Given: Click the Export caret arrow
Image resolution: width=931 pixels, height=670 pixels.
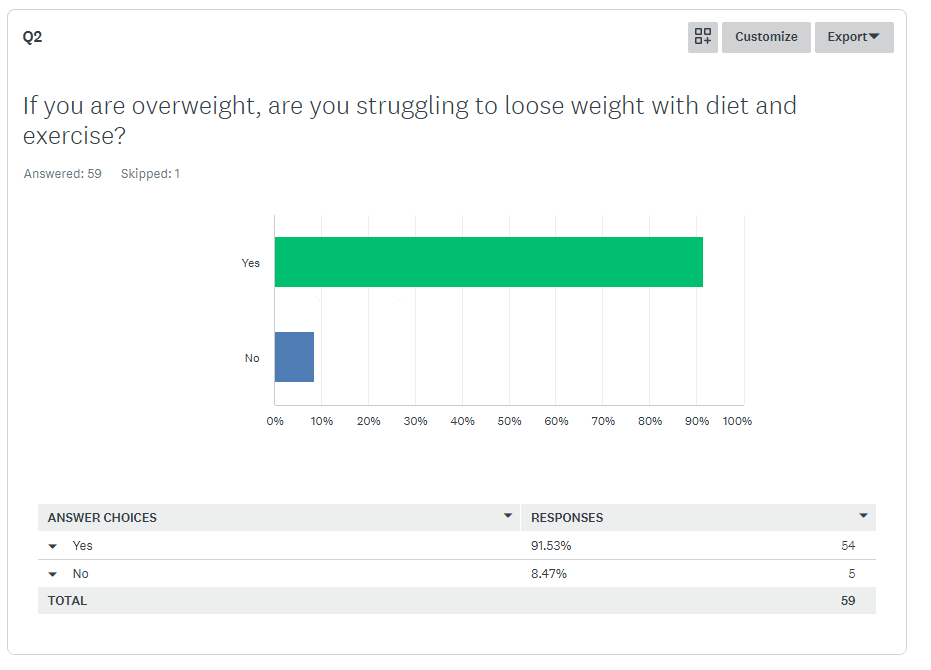Looking at the screenshot, I should coord(874,37).
